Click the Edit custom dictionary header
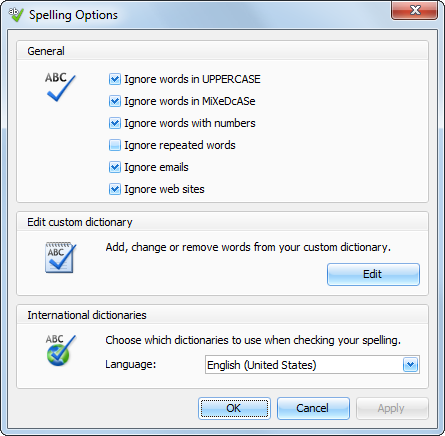Viewport: 445px width, 436px height. (80, 222)
